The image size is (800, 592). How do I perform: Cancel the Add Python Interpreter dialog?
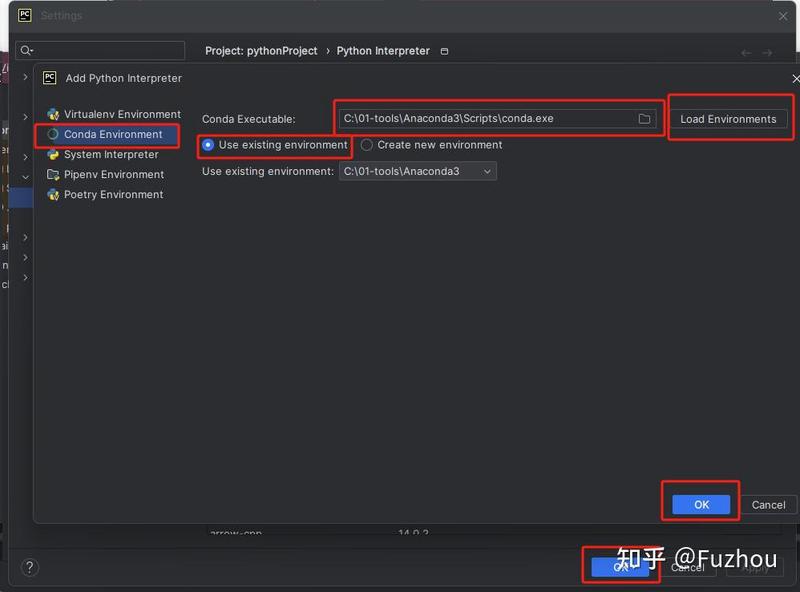[x=768, y=505]
